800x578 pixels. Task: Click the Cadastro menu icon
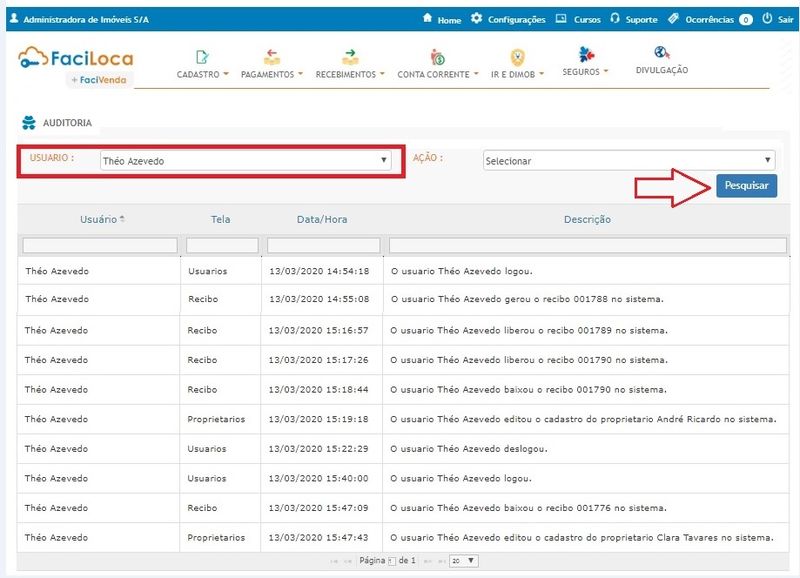pyautogui.click(x=203, y=57)
